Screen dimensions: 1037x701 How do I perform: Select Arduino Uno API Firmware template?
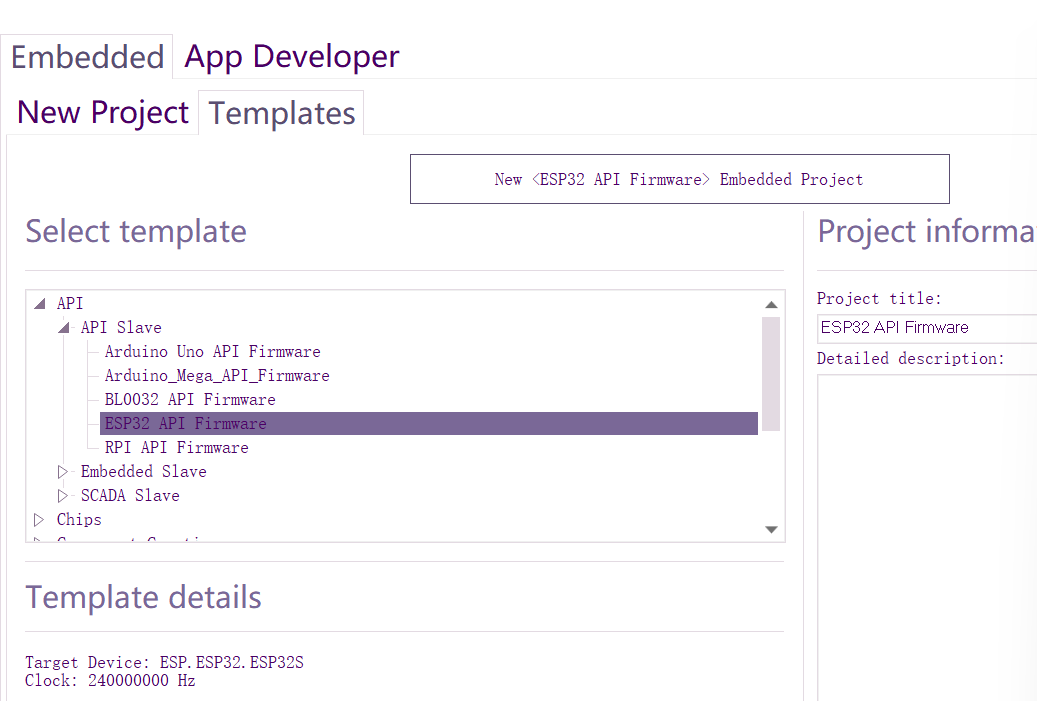(x=212, y=351)
